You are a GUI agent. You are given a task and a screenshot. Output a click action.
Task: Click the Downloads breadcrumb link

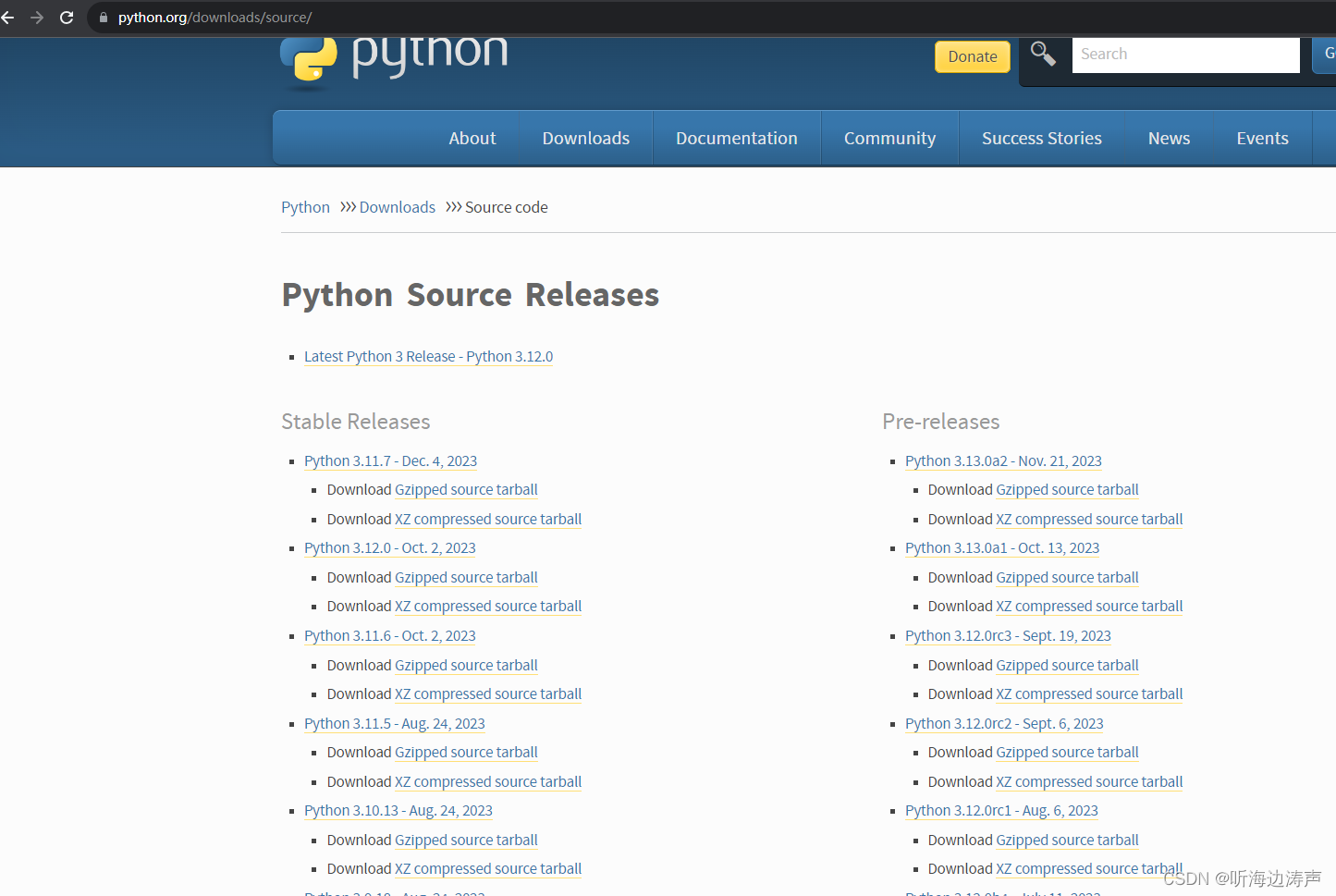point(398,207)
